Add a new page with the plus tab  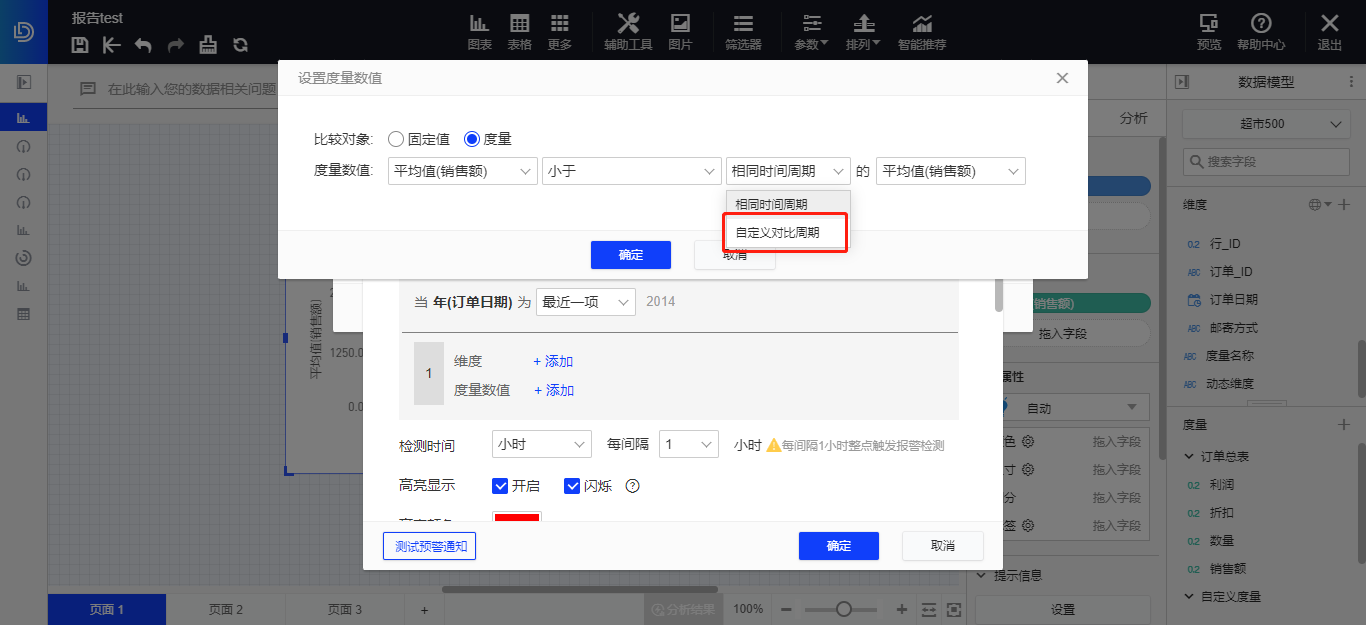pos(424,609)
